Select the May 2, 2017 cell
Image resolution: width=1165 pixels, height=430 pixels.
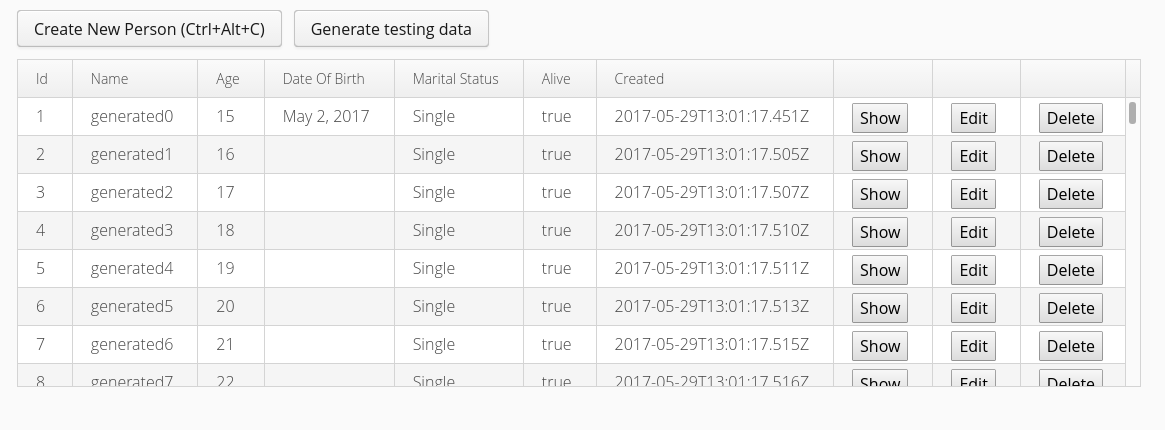click(326, 117)
